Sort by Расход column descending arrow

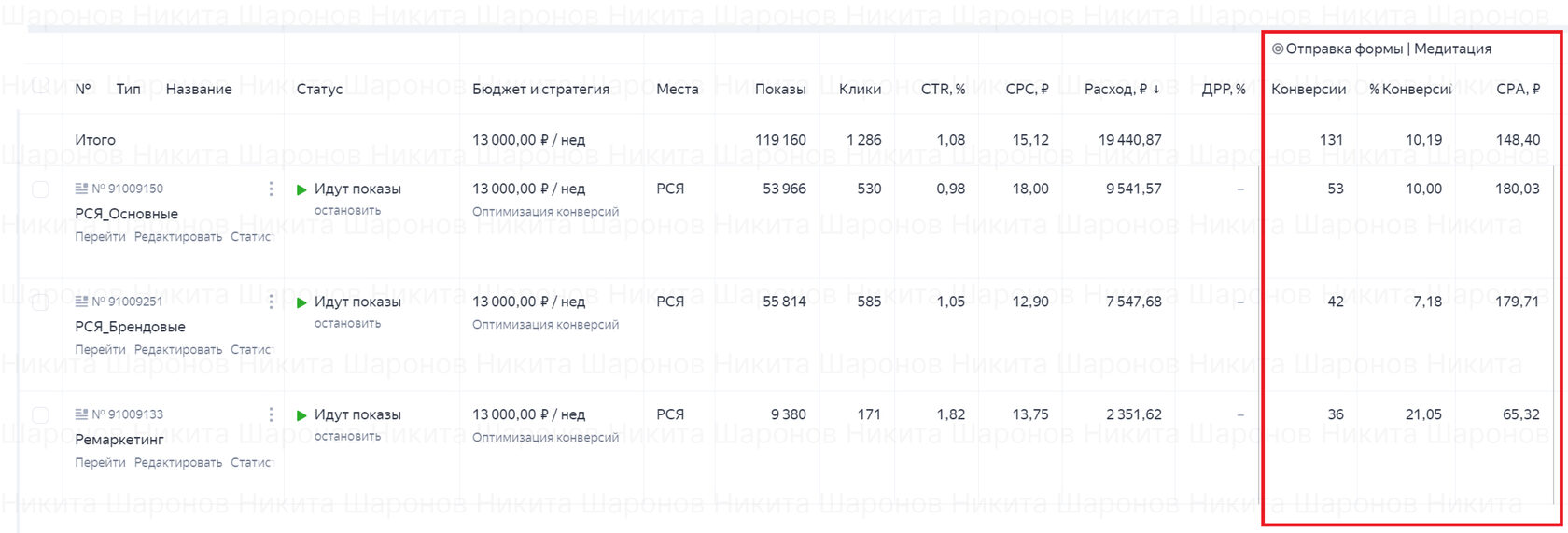(1156, 90)
